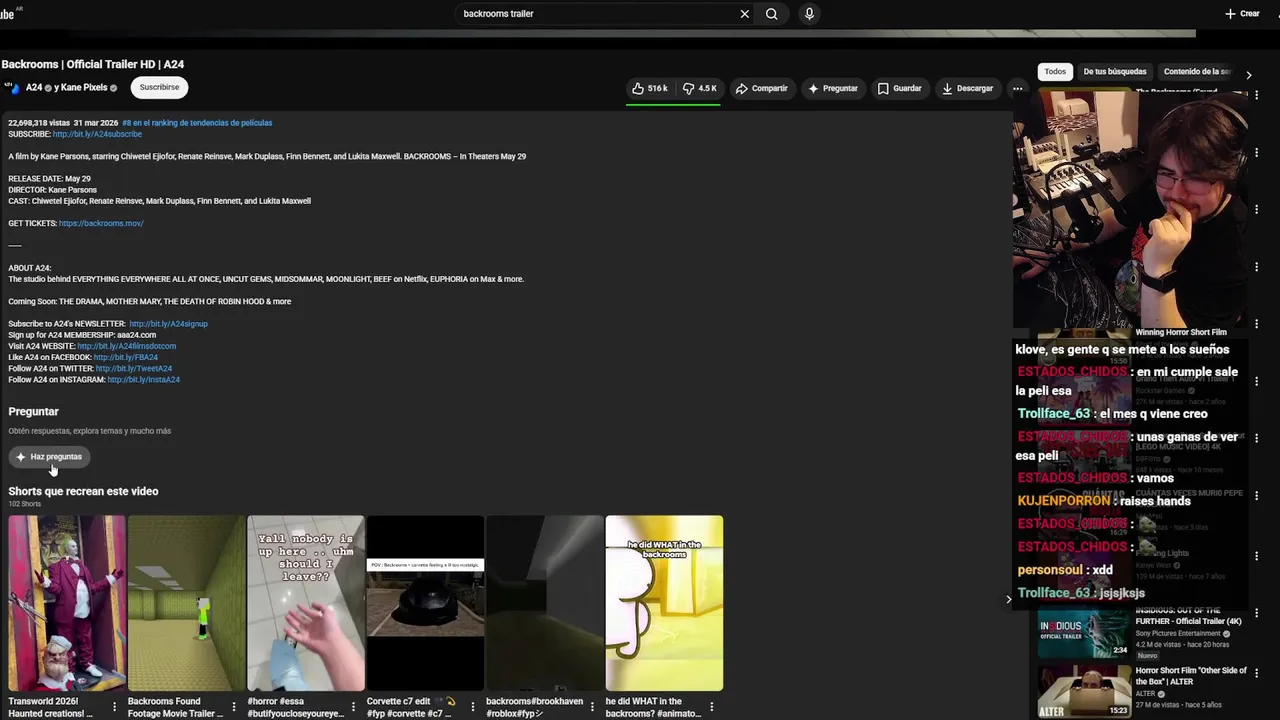1280x720 pixels.
Task: Open the he did WHAT in the backrooms short
Action: [x=664, y=603]
